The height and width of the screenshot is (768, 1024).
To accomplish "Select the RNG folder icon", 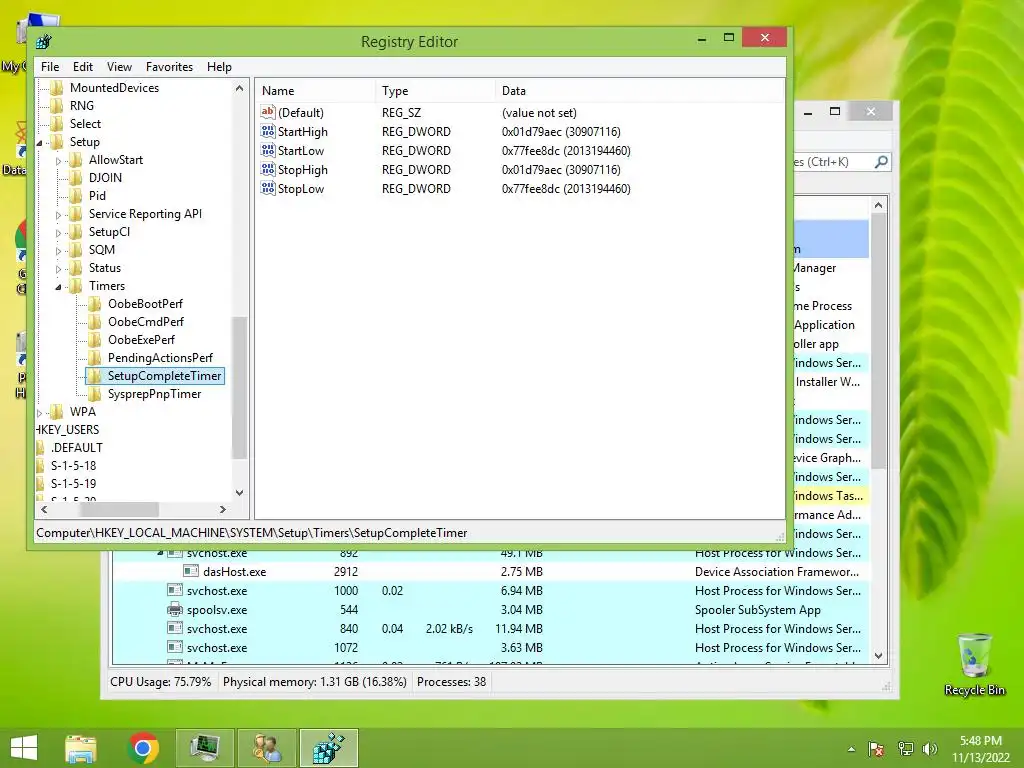I will (57, 106).
